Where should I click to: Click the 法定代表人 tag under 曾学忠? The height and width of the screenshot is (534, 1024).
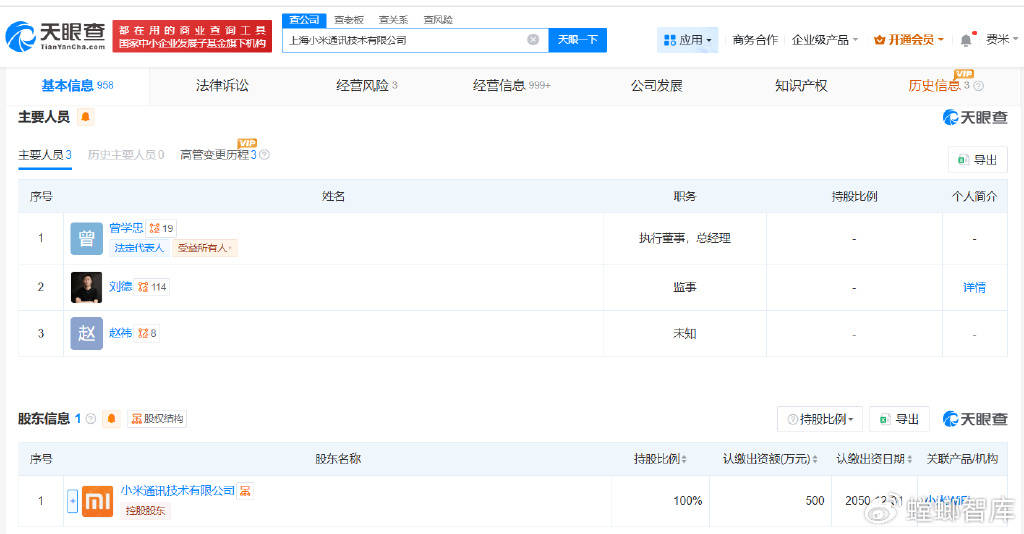coord(139,248)
